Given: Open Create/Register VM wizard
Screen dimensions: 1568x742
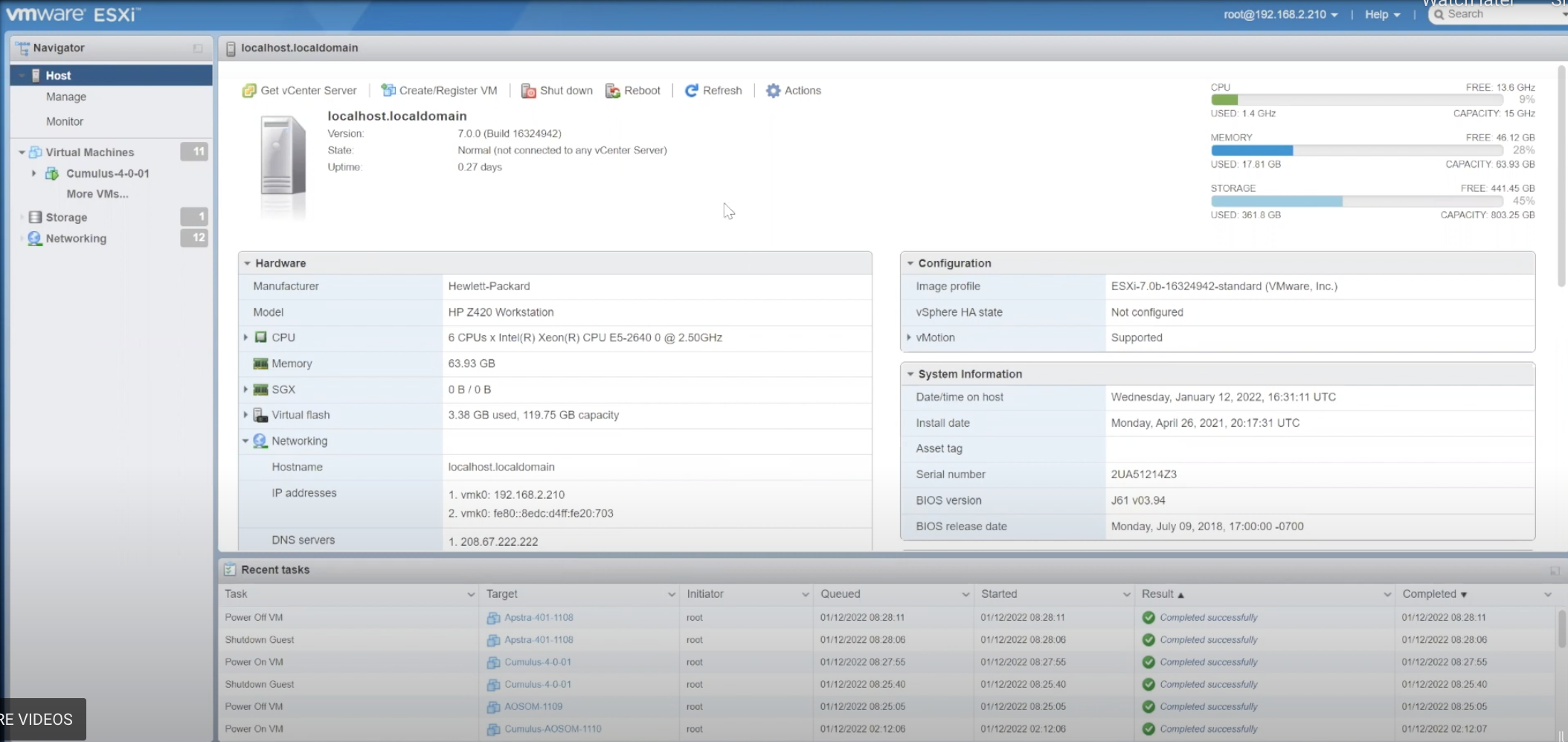Looking at the screenshot, I should click(439, 91).
